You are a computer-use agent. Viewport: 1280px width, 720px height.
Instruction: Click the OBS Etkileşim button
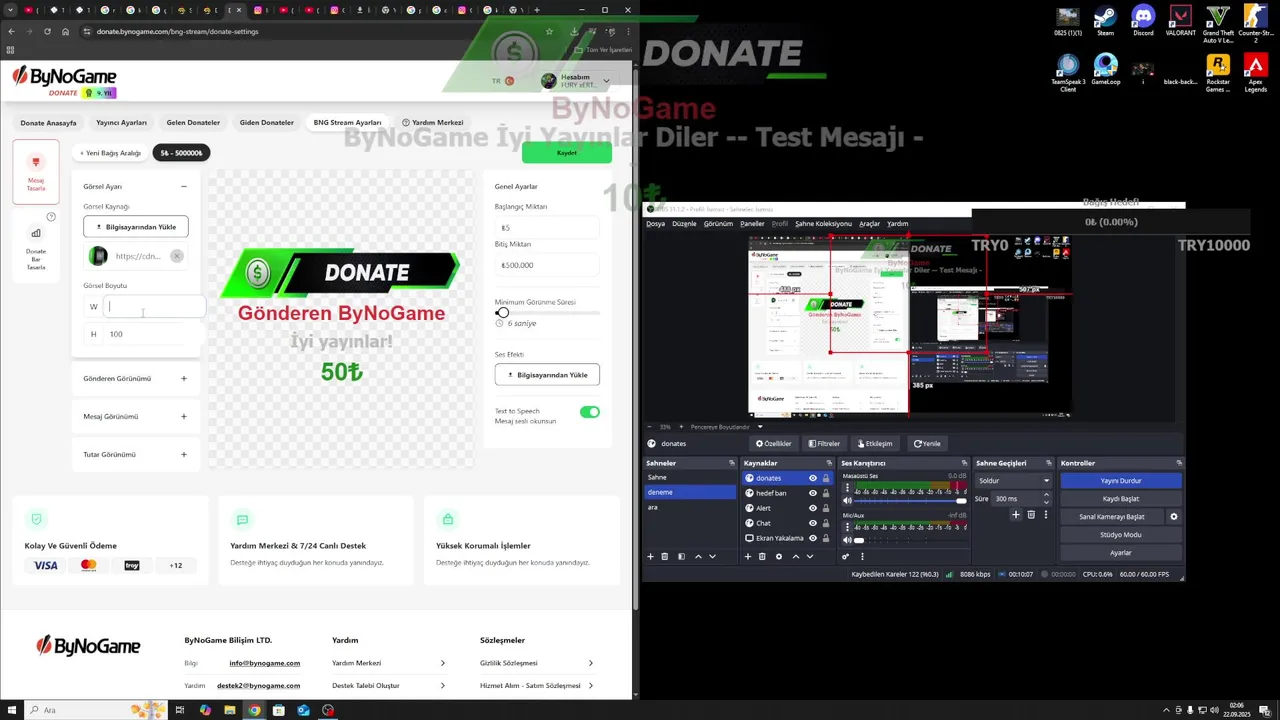[x=874, y=443]
